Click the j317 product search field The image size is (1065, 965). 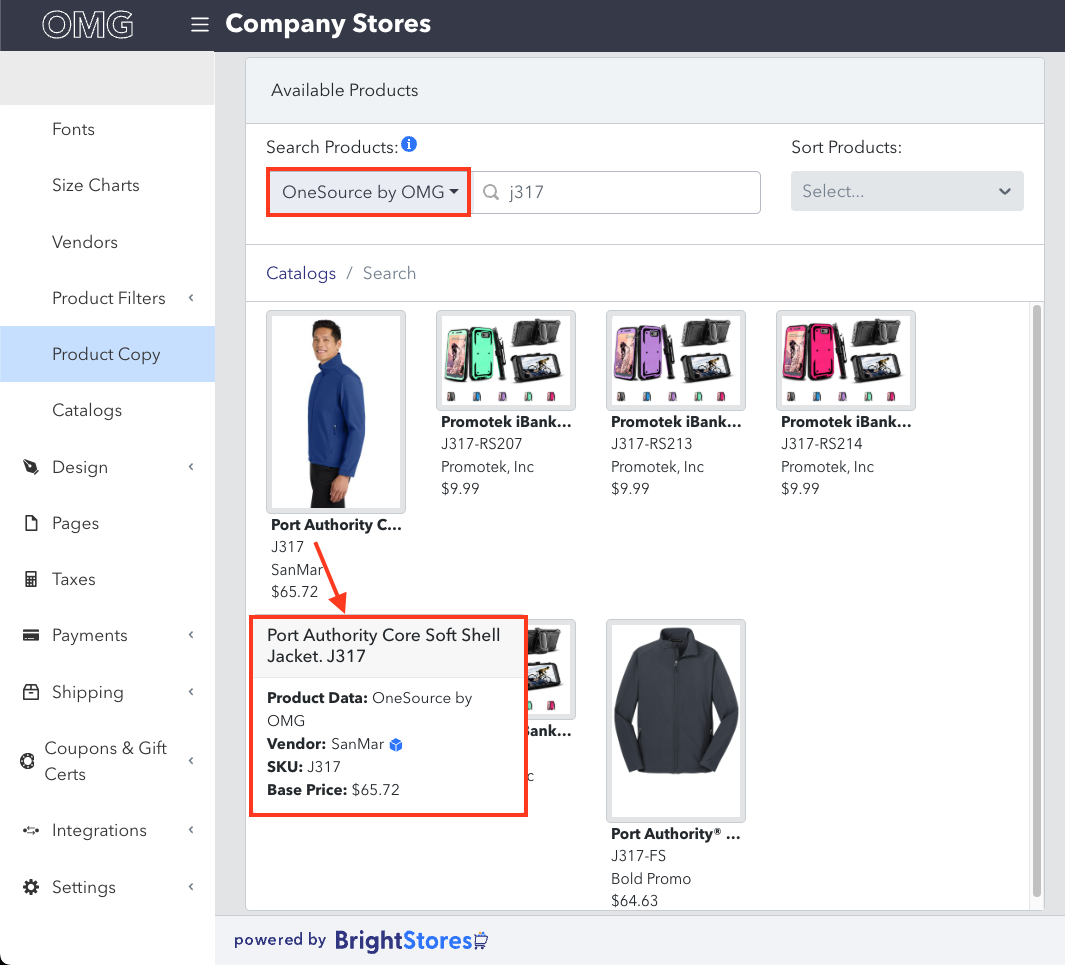tap(616, 192)
